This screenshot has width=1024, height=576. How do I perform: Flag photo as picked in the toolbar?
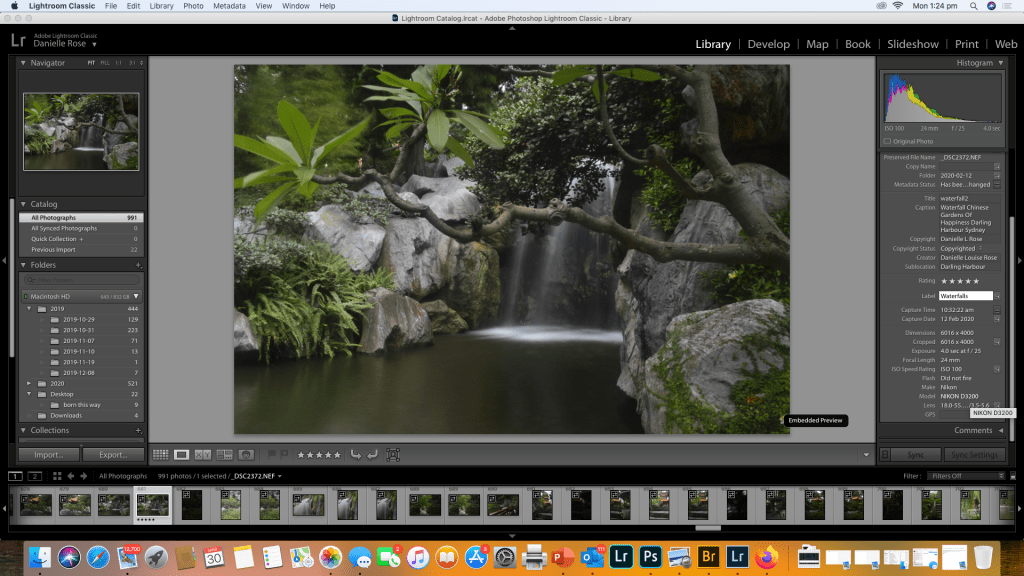point(271,455)
